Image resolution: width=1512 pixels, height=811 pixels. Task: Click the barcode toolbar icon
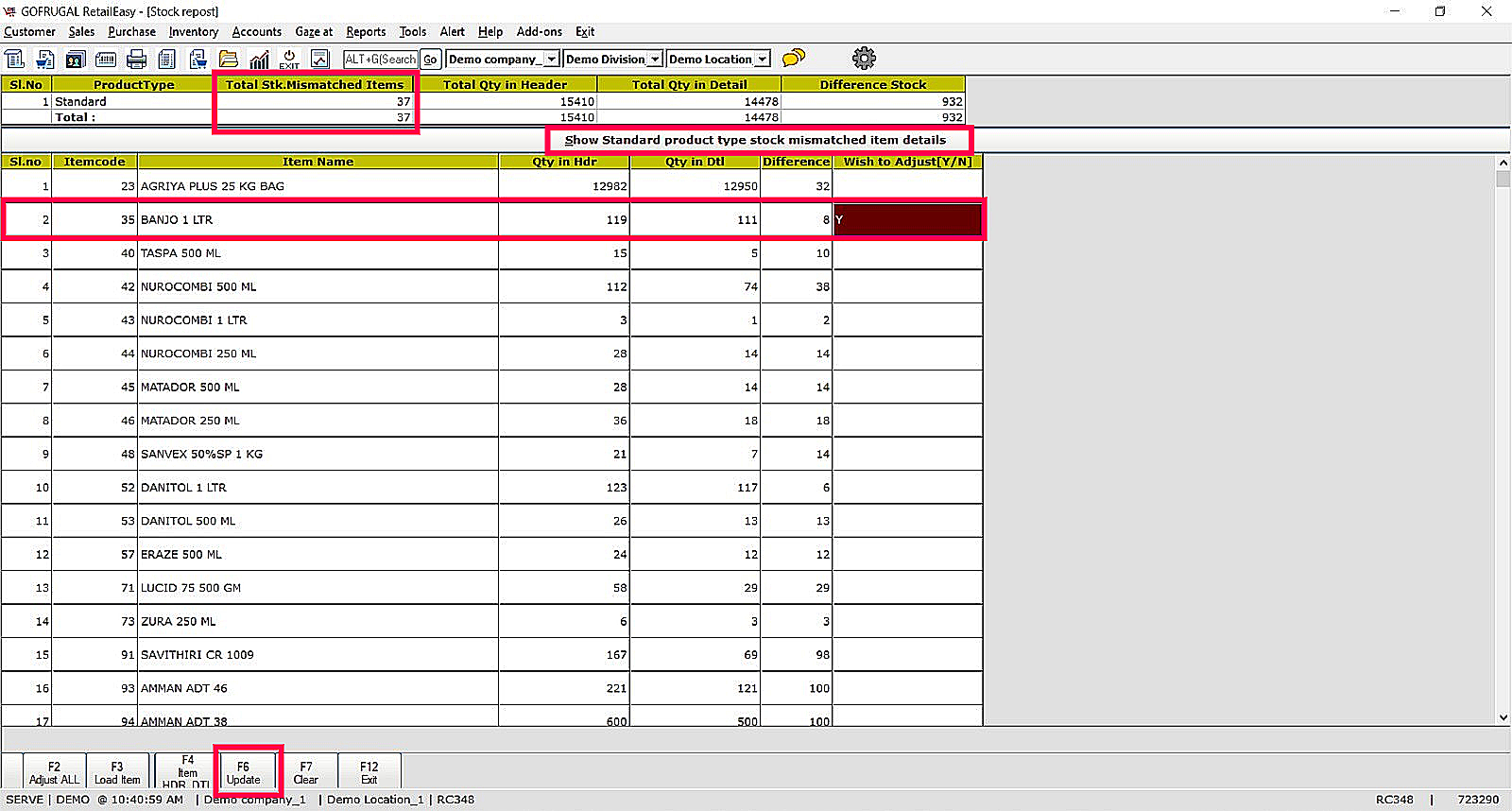tap(106, 60)
